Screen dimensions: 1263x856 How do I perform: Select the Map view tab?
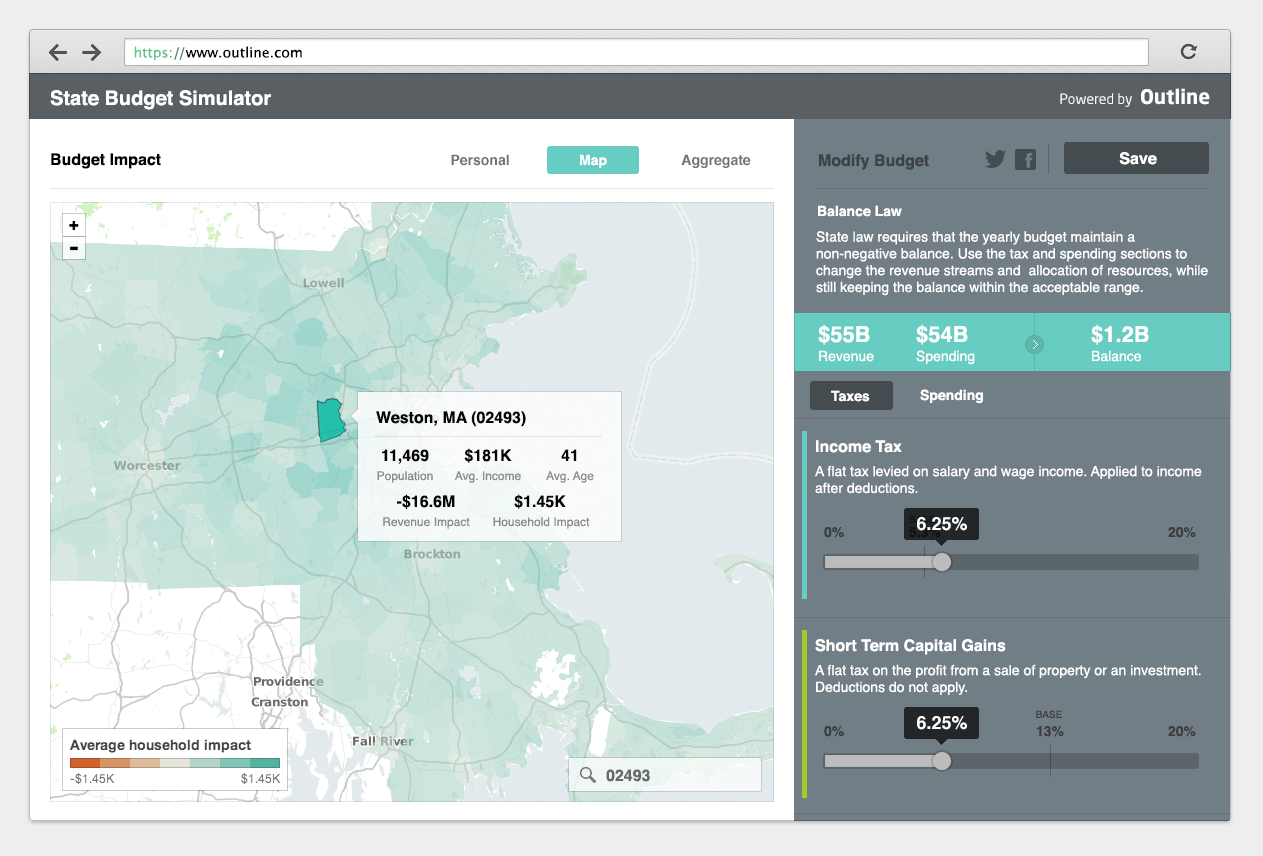(x=593, y=160)
